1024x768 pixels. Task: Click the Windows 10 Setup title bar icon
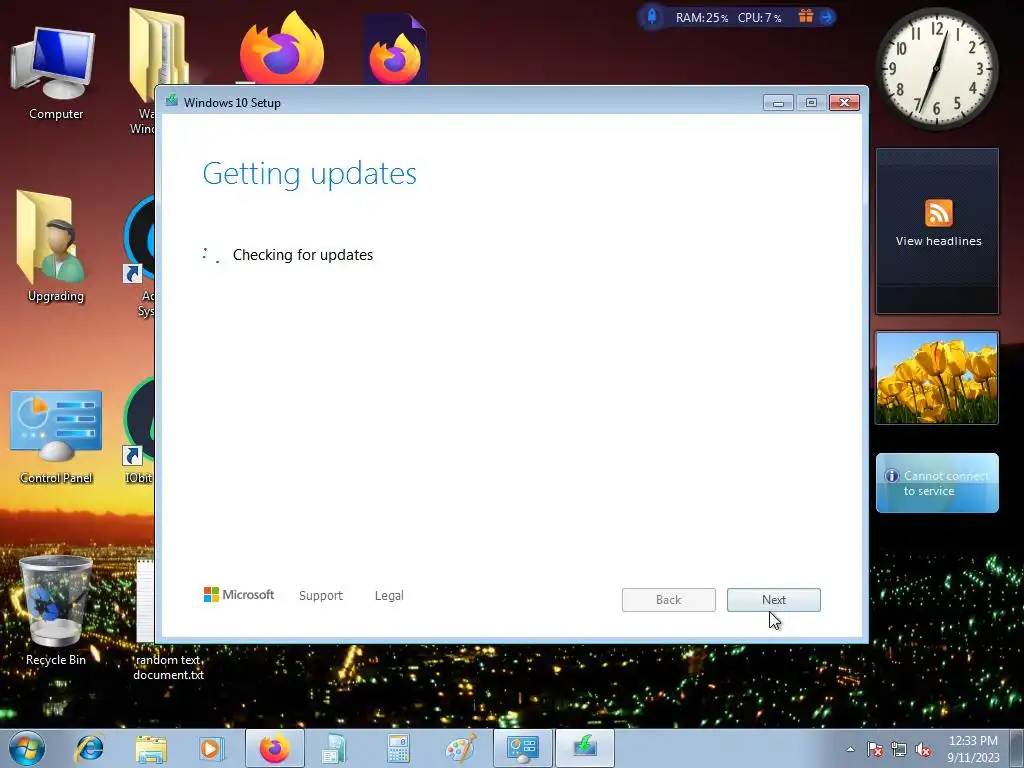172,101
